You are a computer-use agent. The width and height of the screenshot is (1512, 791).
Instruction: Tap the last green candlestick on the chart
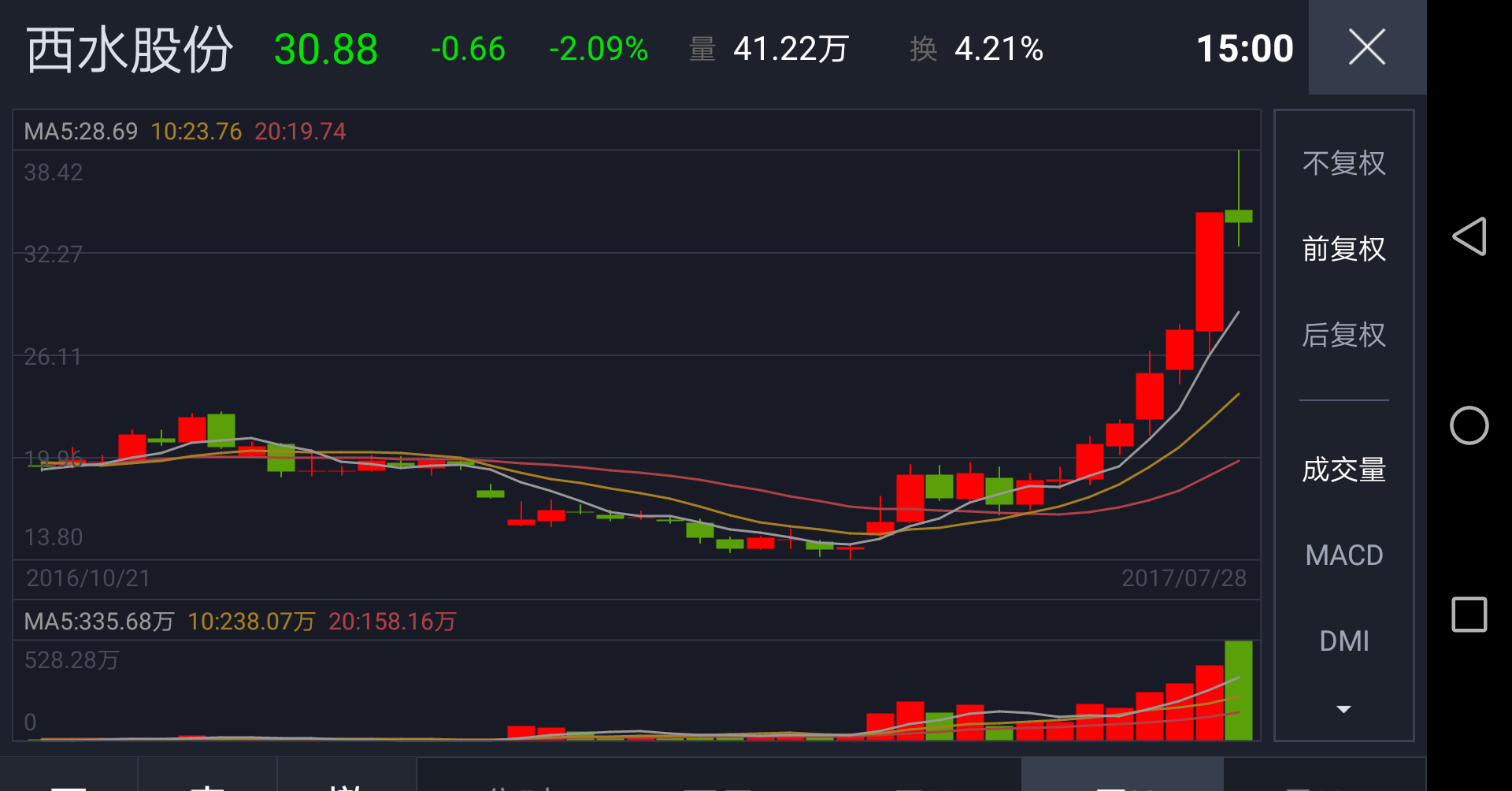(x=1239, y=216)
